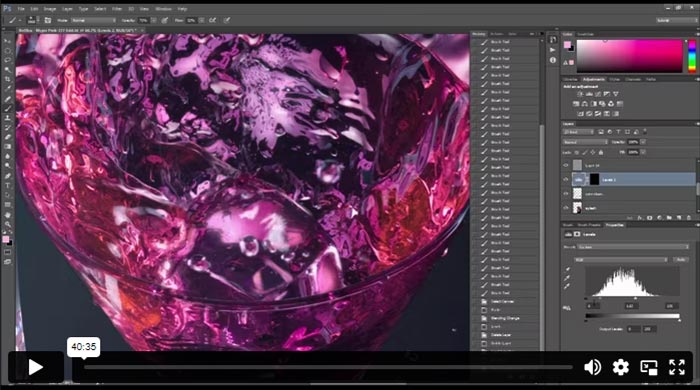Open video player settings gear
The image size is (700, 390).
coord(621,367)
